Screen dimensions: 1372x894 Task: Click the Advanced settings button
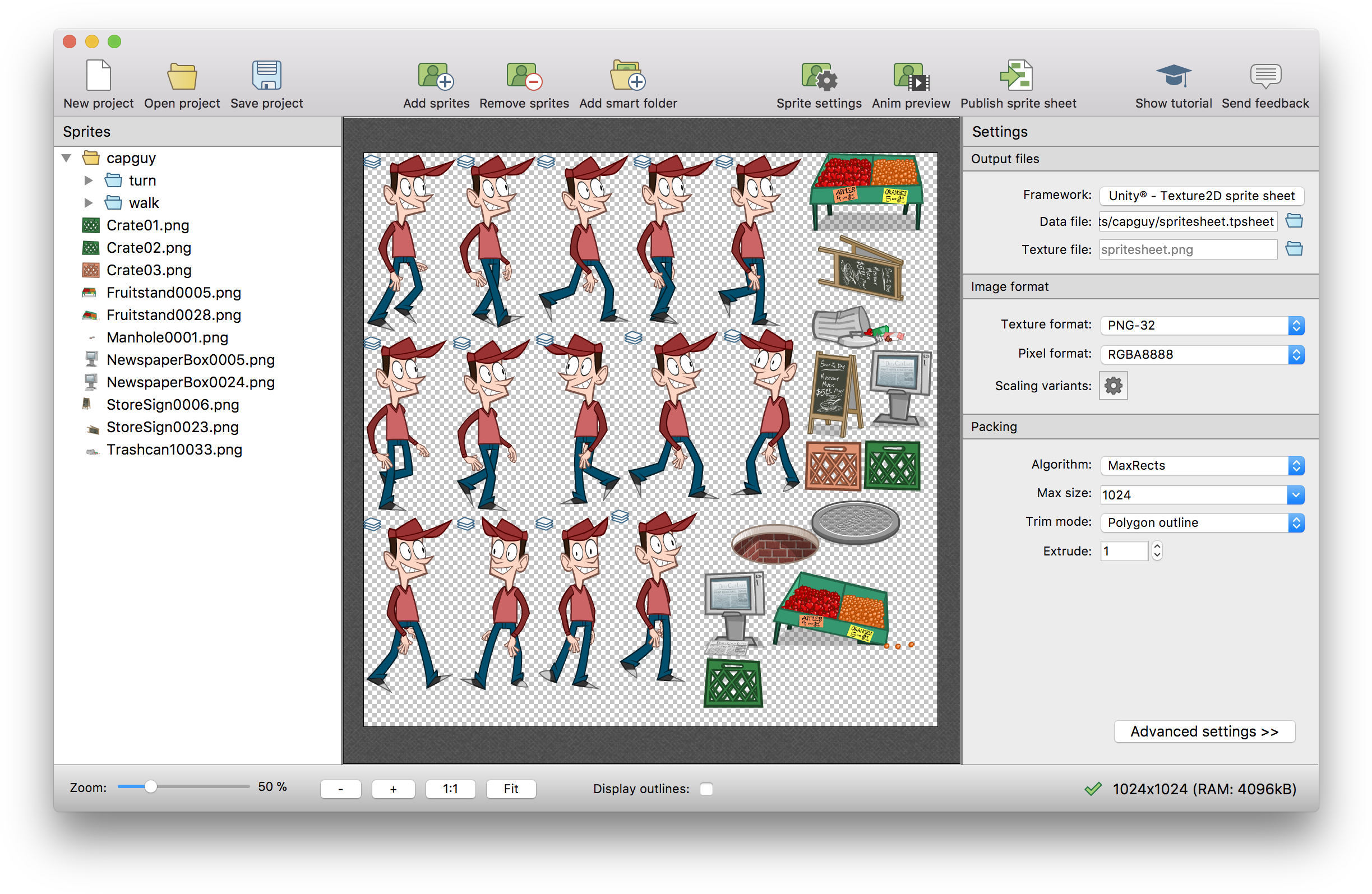pyautogui.click(x=1204, y=731)
